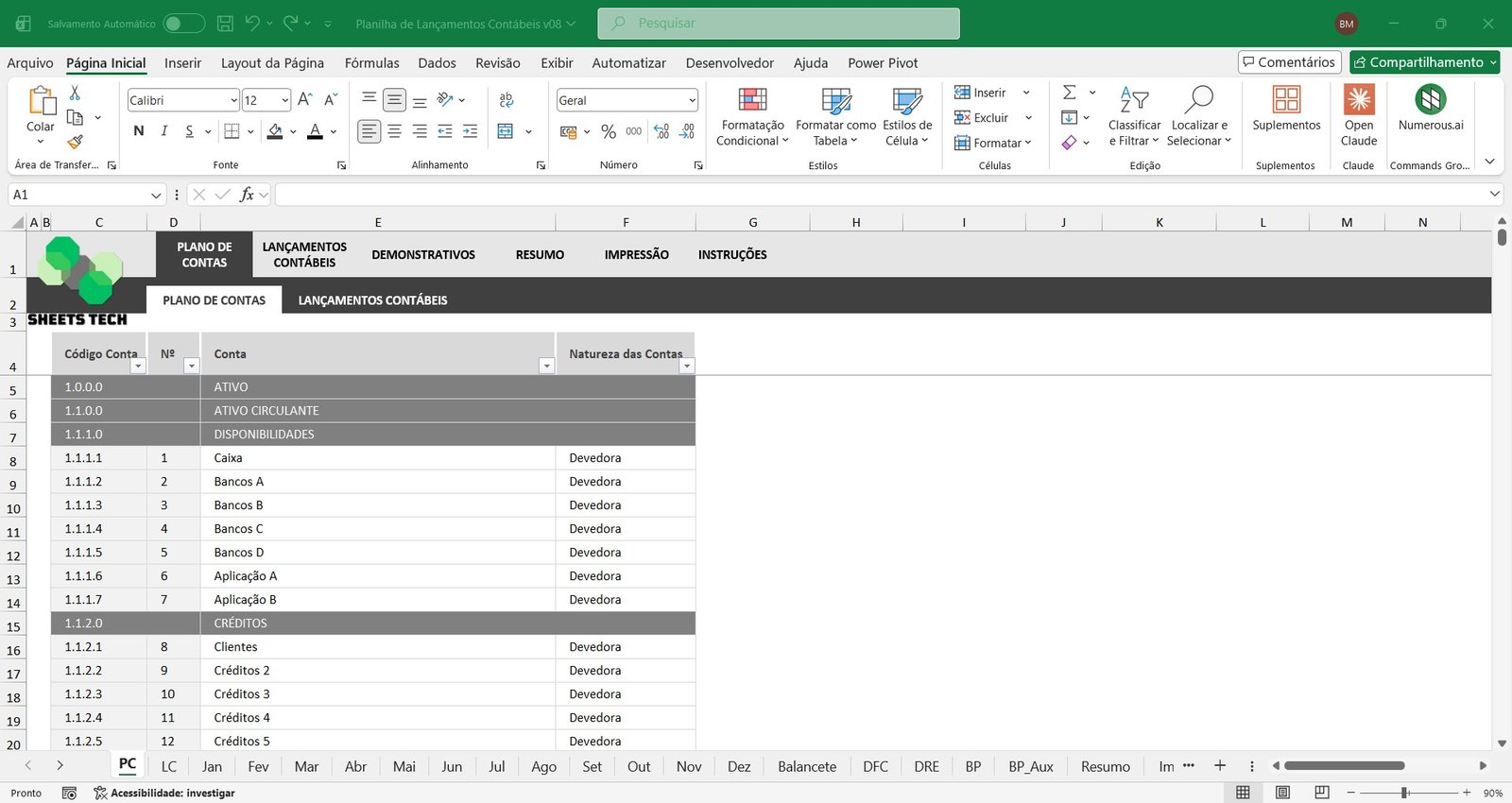Open the Fórmulas ribbon tab
The image size is (1512, 803).
[x=371, y=63]
